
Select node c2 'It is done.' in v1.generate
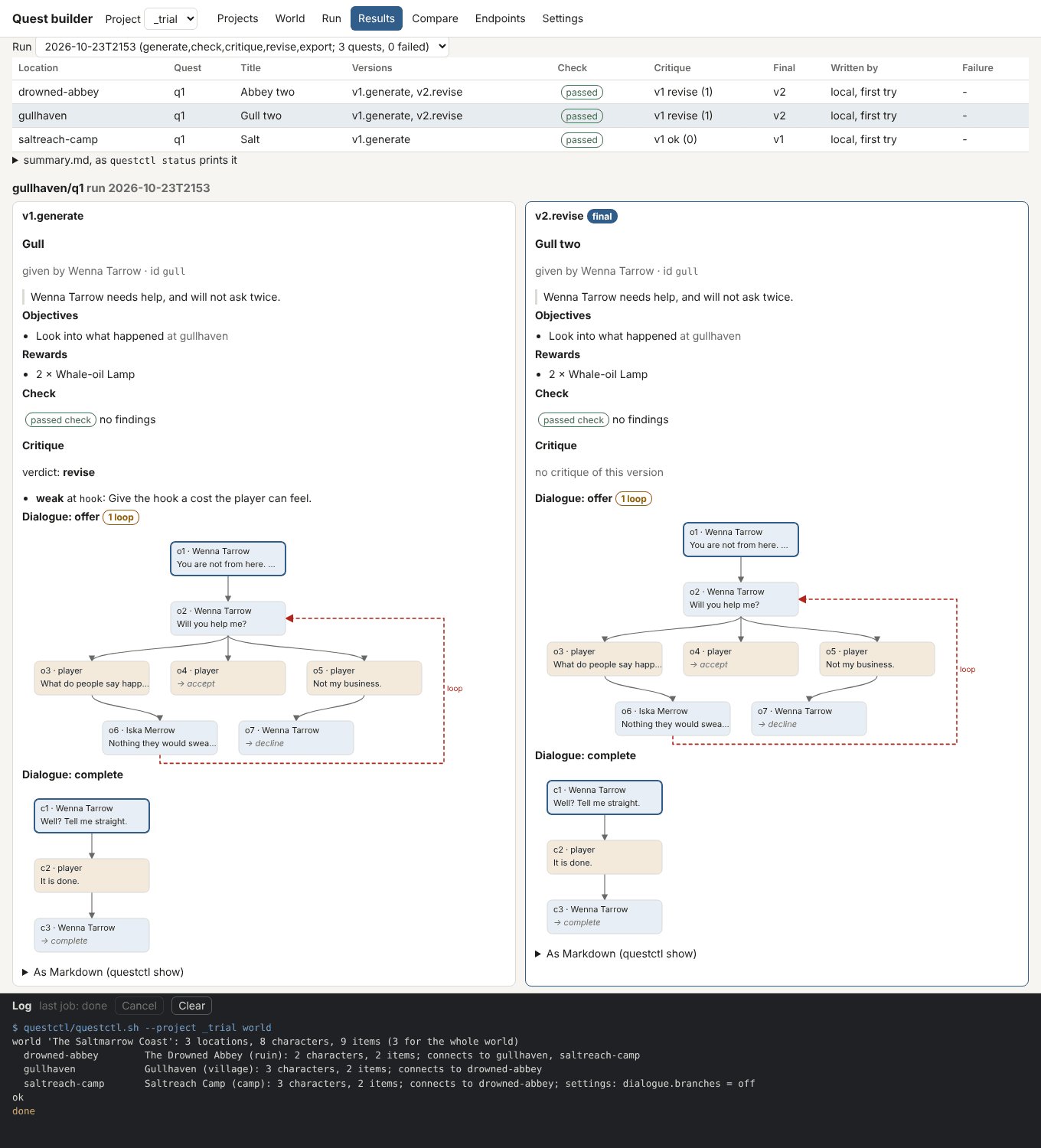(92, 876)
